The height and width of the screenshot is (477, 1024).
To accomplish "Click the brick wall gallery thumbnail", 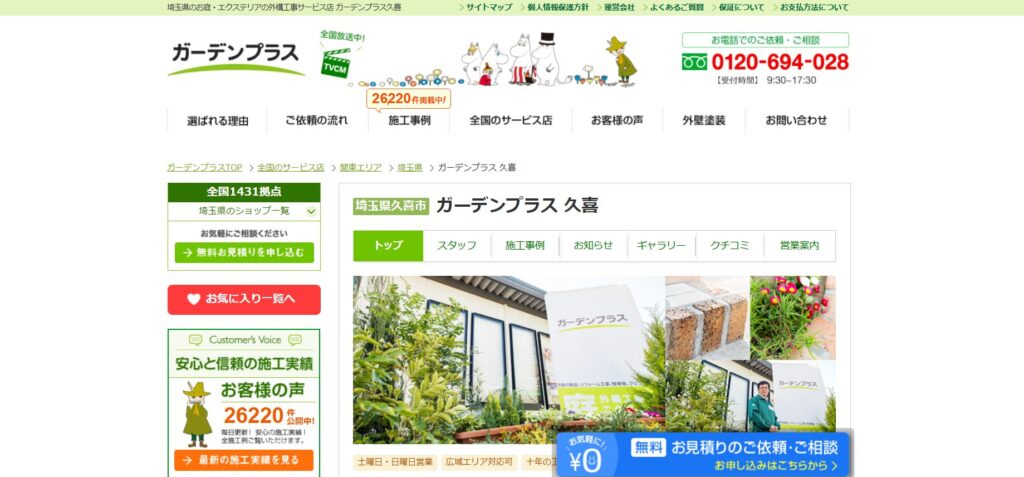I will click(x=707, y=318).
